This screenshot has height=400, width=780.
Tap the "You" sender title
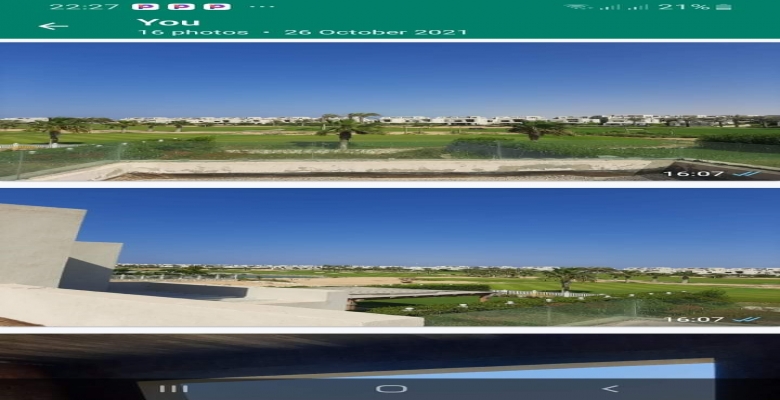[x=168, y=21]
